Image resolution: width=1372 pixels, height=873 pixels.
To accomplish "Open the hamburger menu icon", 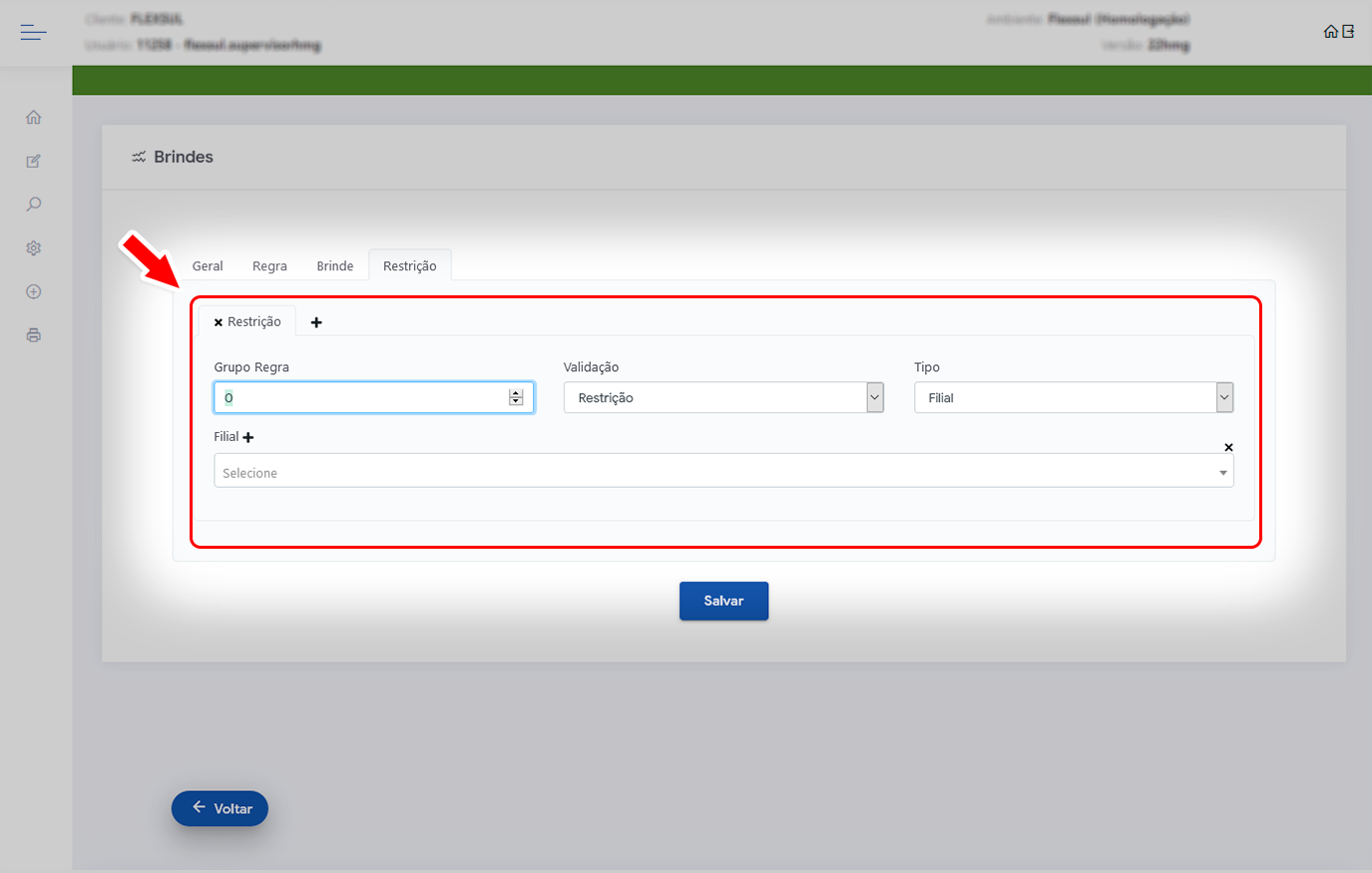I will [x=33, y=33].
